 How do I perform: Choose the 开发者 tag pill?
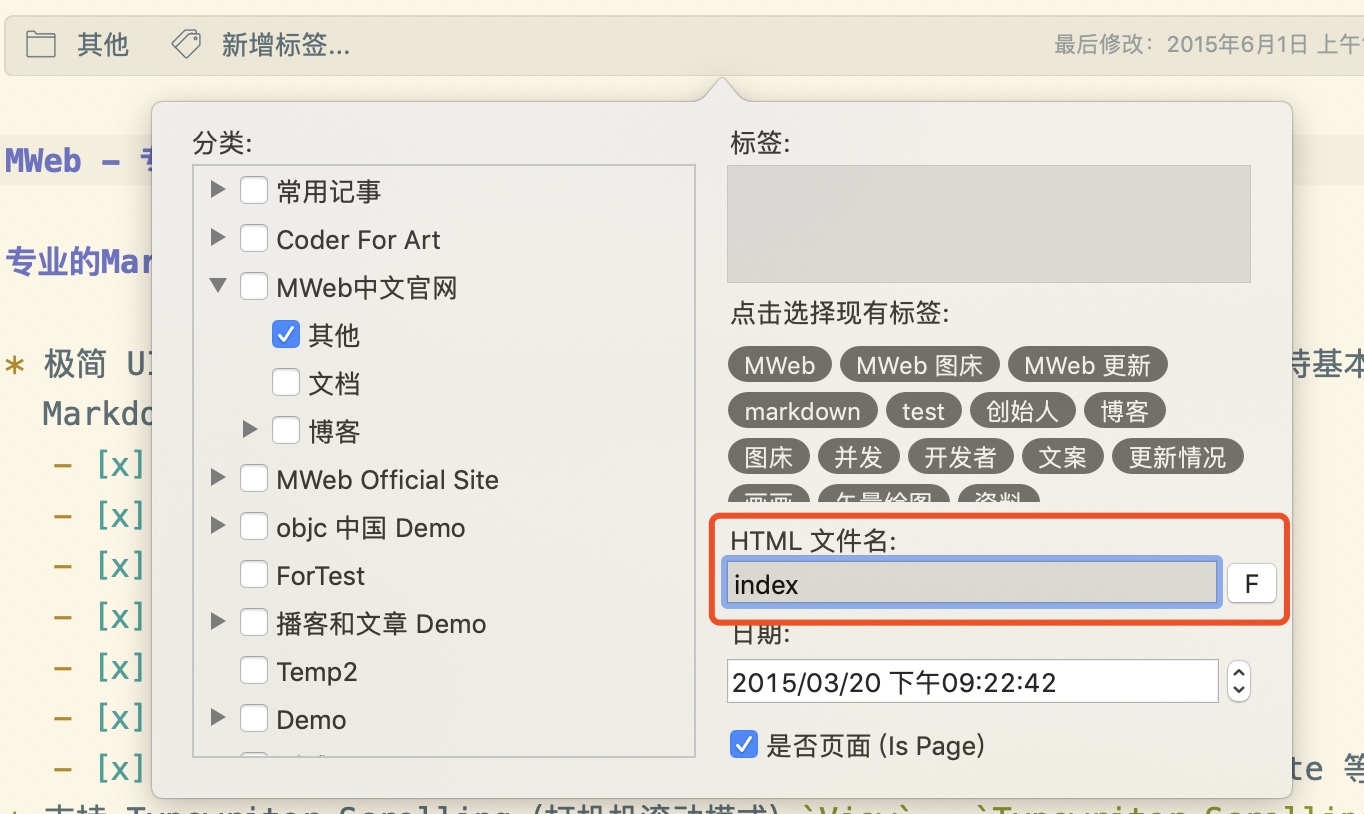tap(960, 458)
